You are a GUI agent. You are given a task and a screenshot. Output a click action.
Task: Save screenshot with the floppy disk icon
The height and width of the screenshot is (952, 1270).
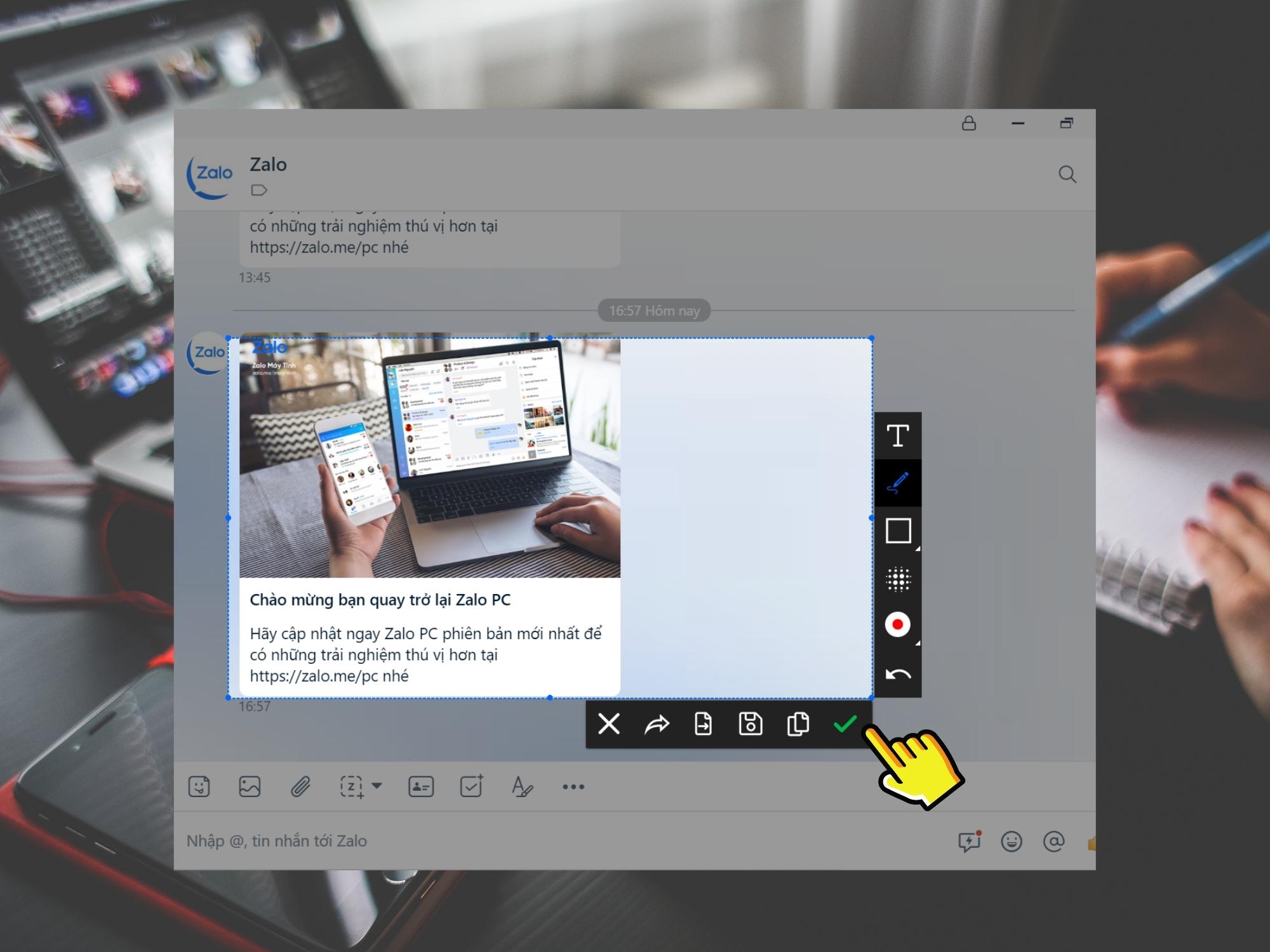(x=751, y=724)
